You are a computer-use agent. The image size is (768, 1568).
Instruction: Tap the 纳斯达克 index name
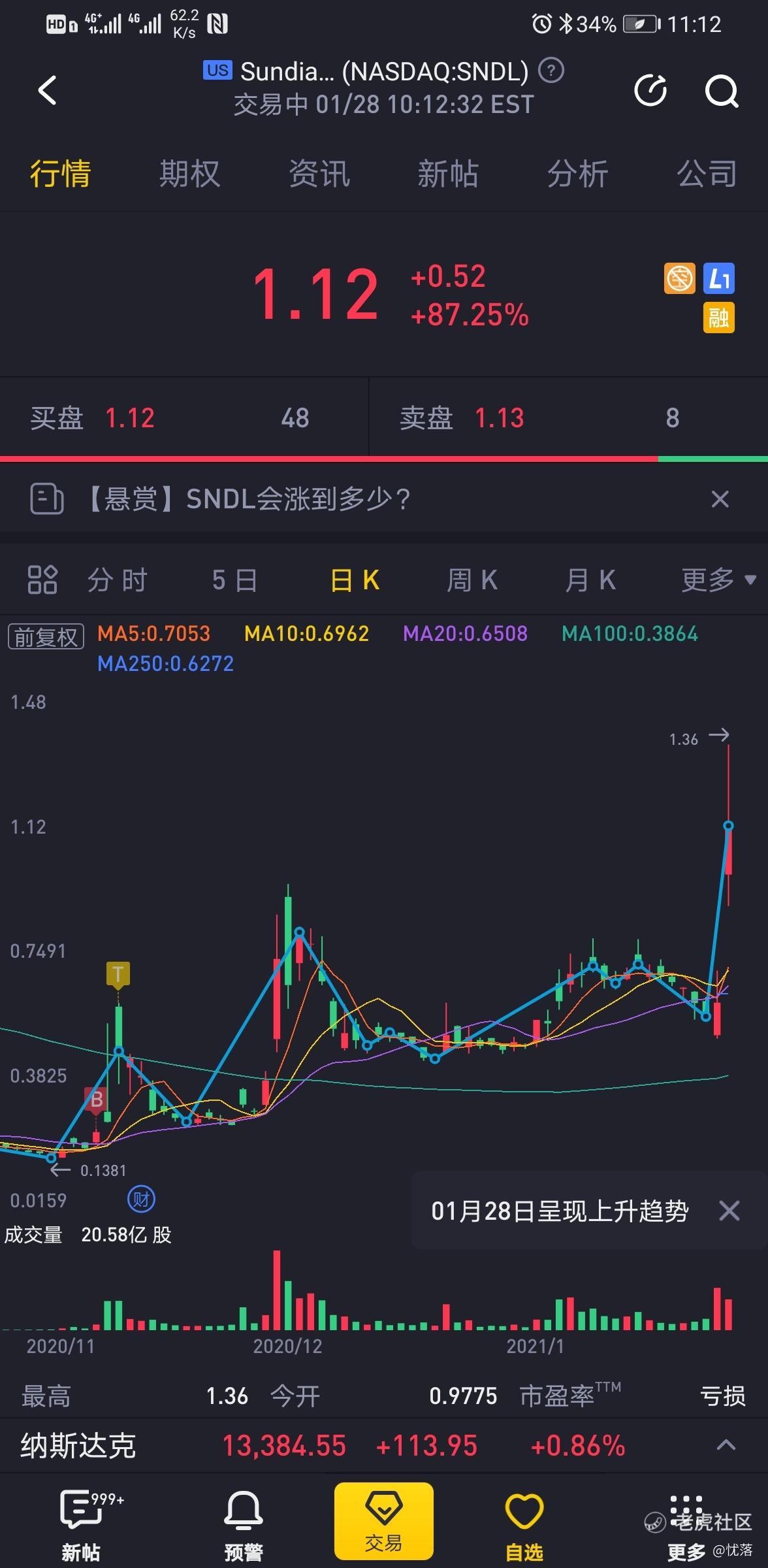pos(78,1445)
